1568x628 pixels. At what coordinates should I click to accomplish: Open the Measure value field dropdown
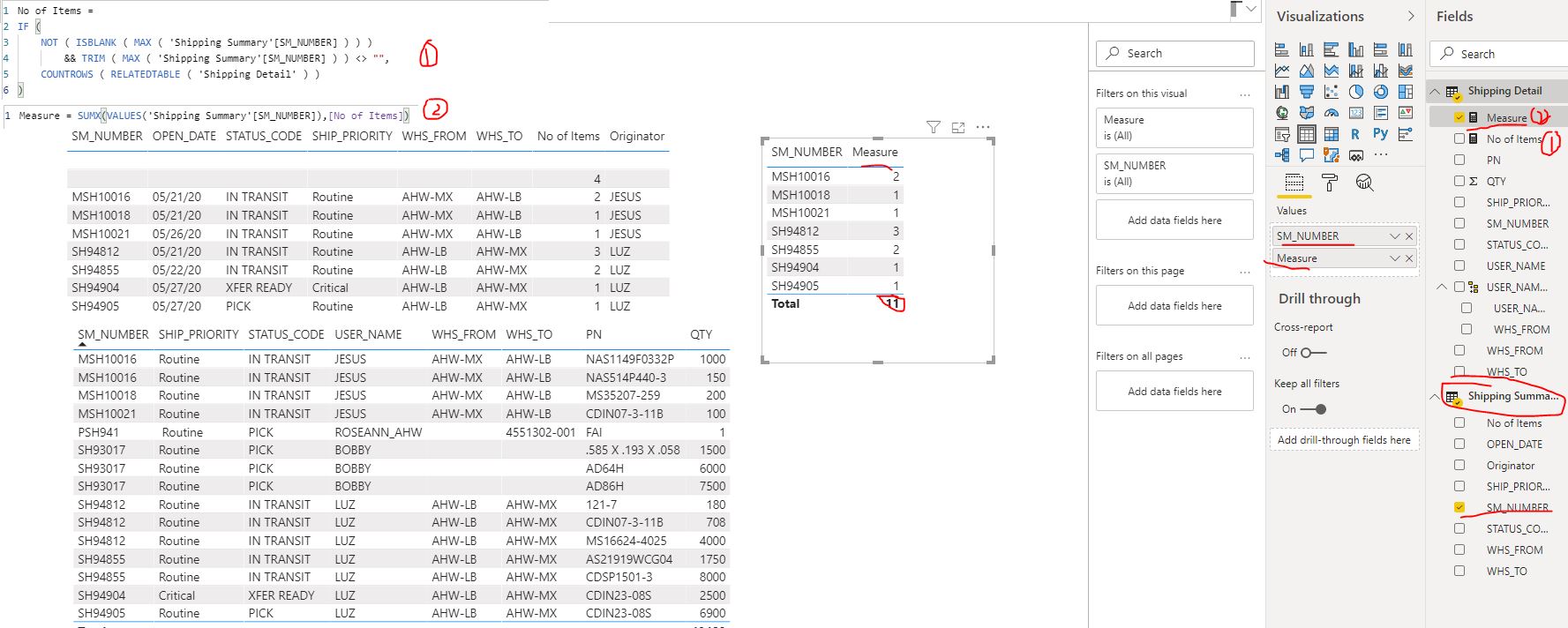coord(1395,258)
